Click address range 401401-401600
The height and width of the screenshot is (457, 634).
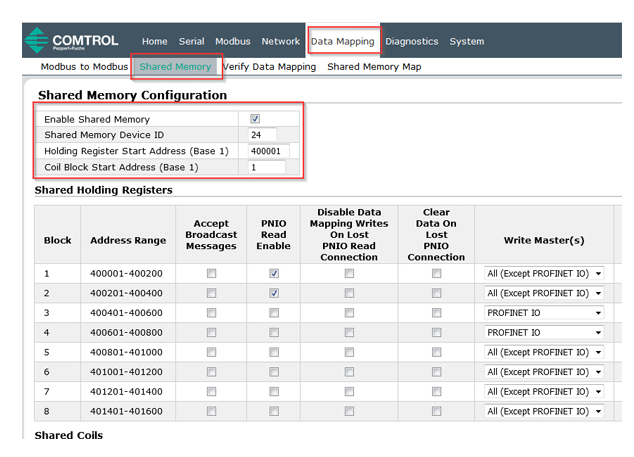click(x=126, y=411)
